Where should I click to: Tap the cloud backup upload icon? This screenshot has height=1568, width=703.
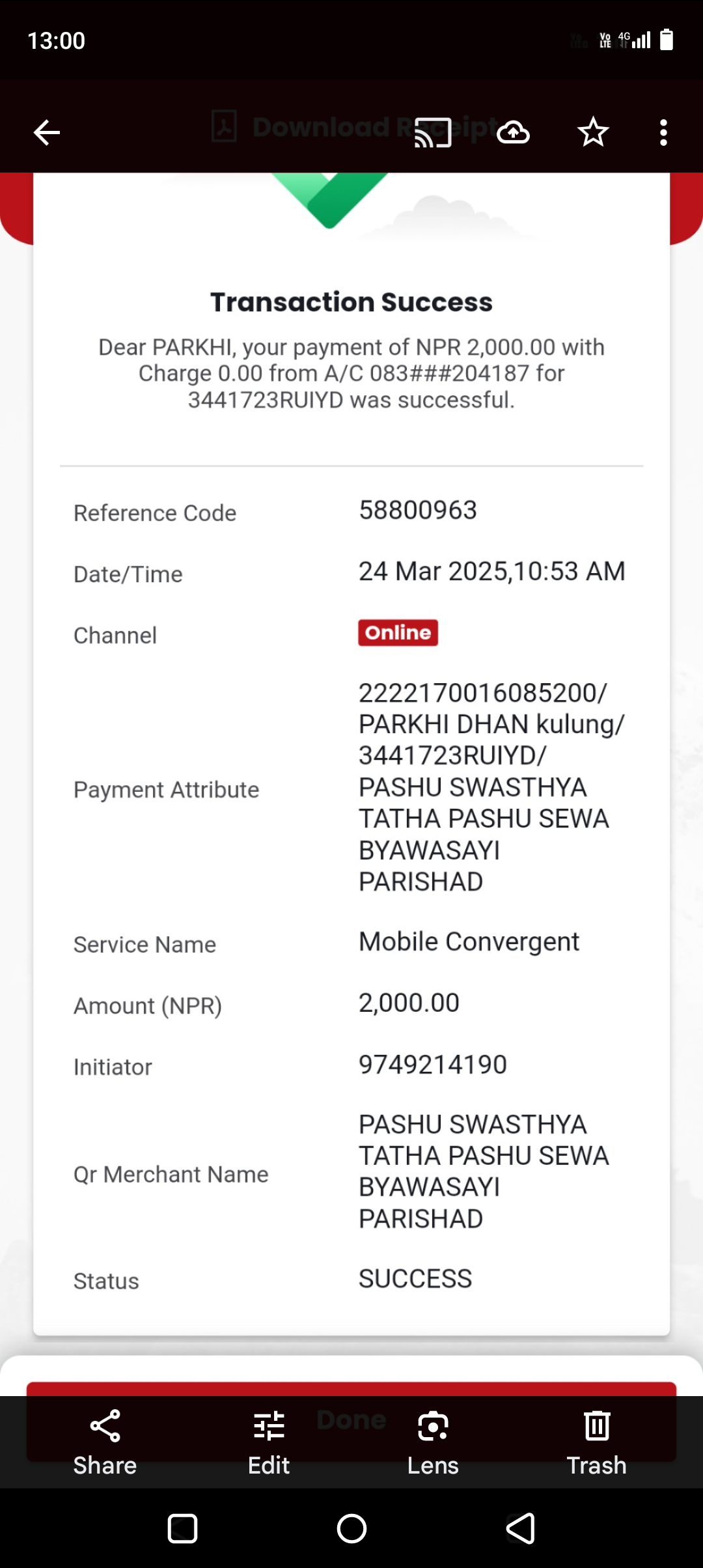(513, 133)
